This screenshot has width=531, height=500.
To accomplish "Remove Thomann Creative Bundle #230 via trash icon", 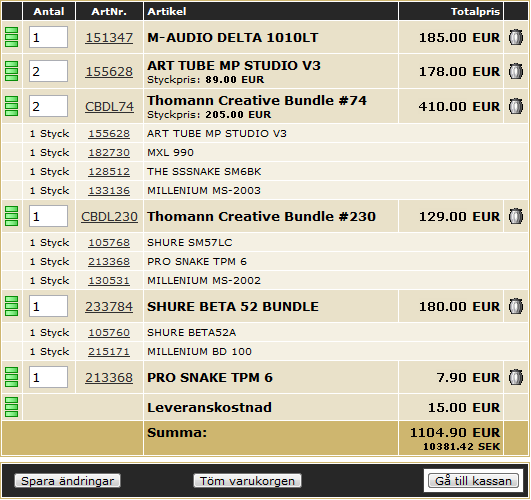I will pos(516,216).
